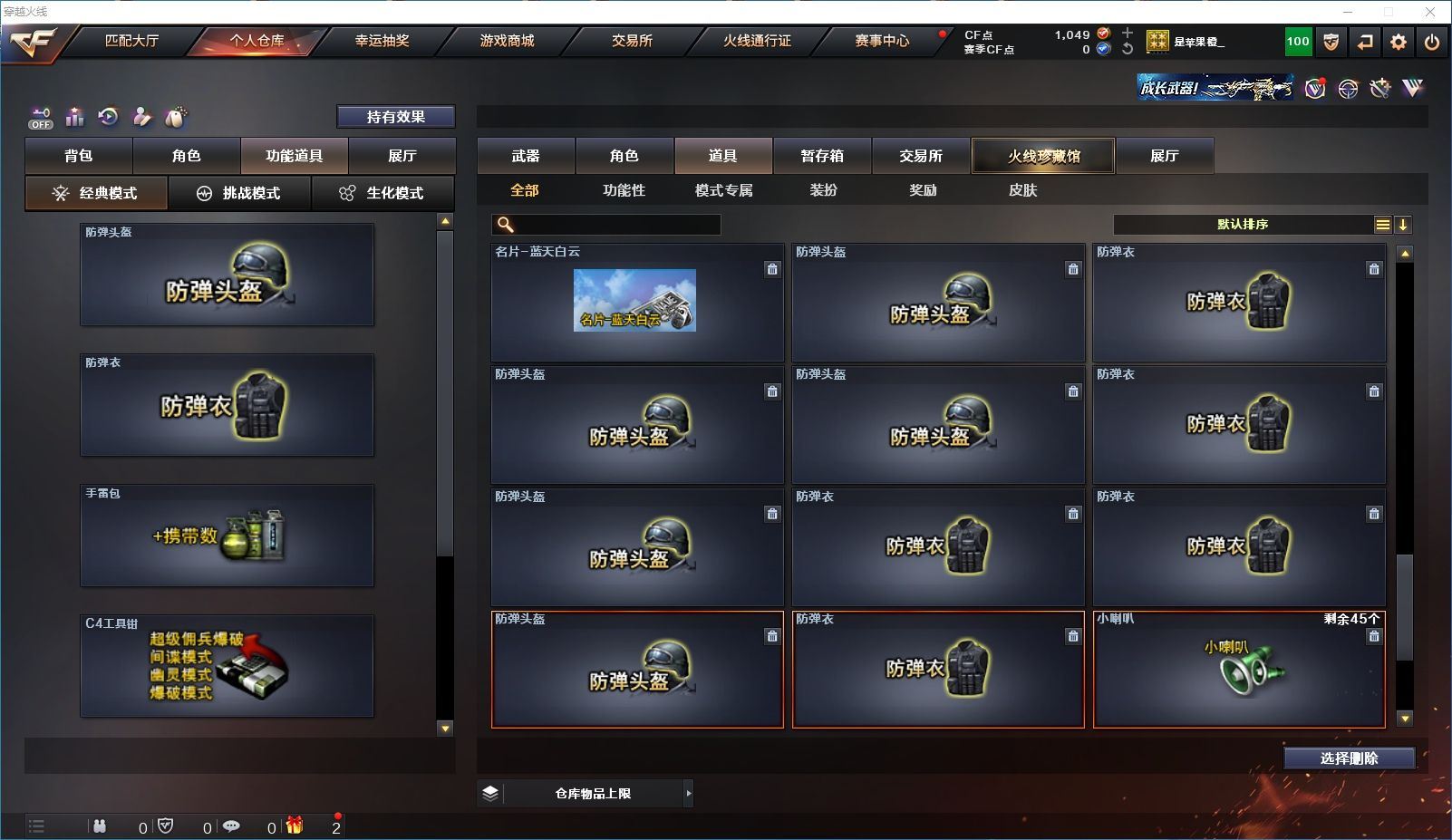1452x840 pixels.
Task: Open the settings gear in top bar
Action: coord(1399,42)
